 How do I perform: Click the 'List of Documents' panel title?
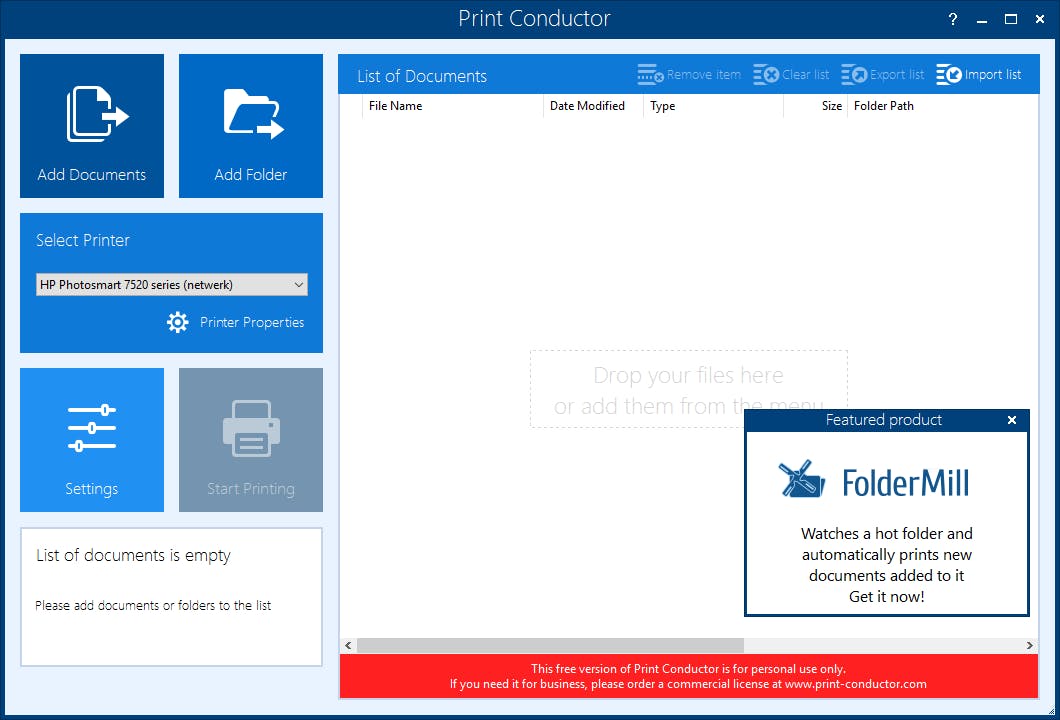tap(422, 76)
